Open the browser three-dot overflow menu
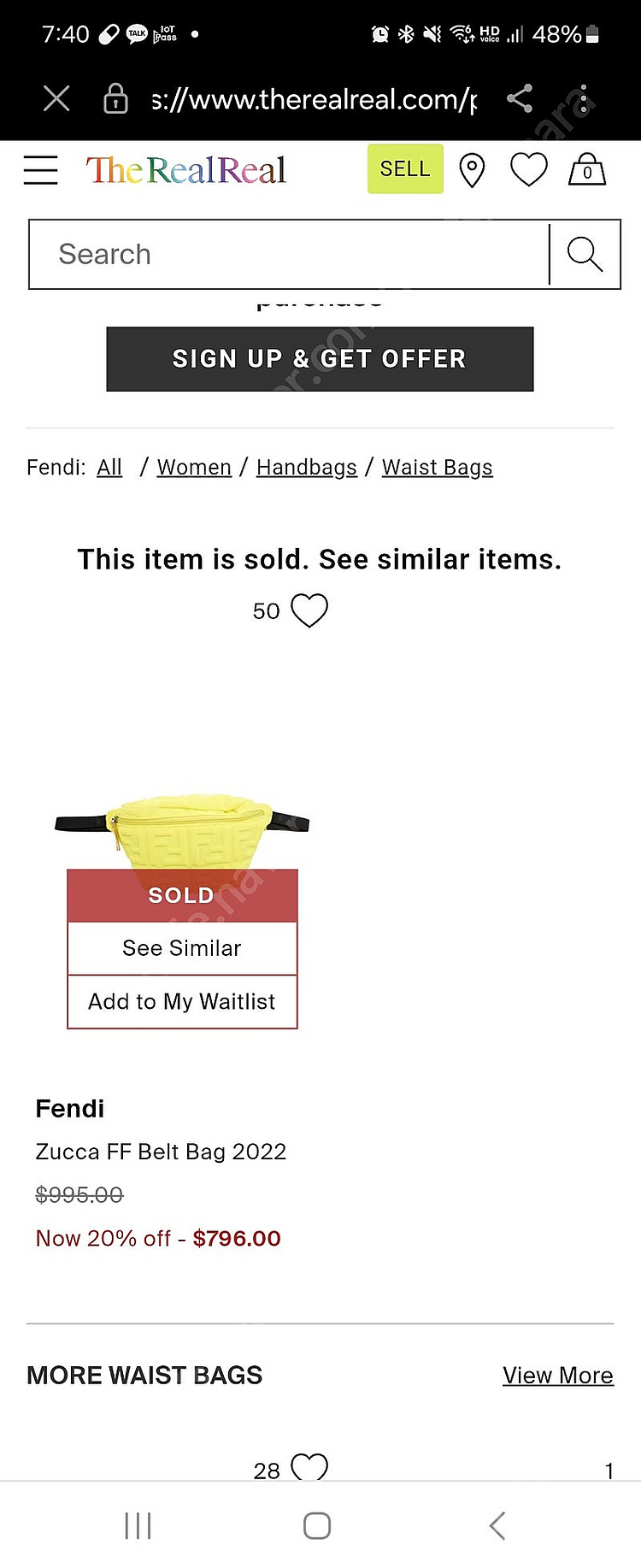The width and height of the screenshot is (641, 1568). click(584, 99)
